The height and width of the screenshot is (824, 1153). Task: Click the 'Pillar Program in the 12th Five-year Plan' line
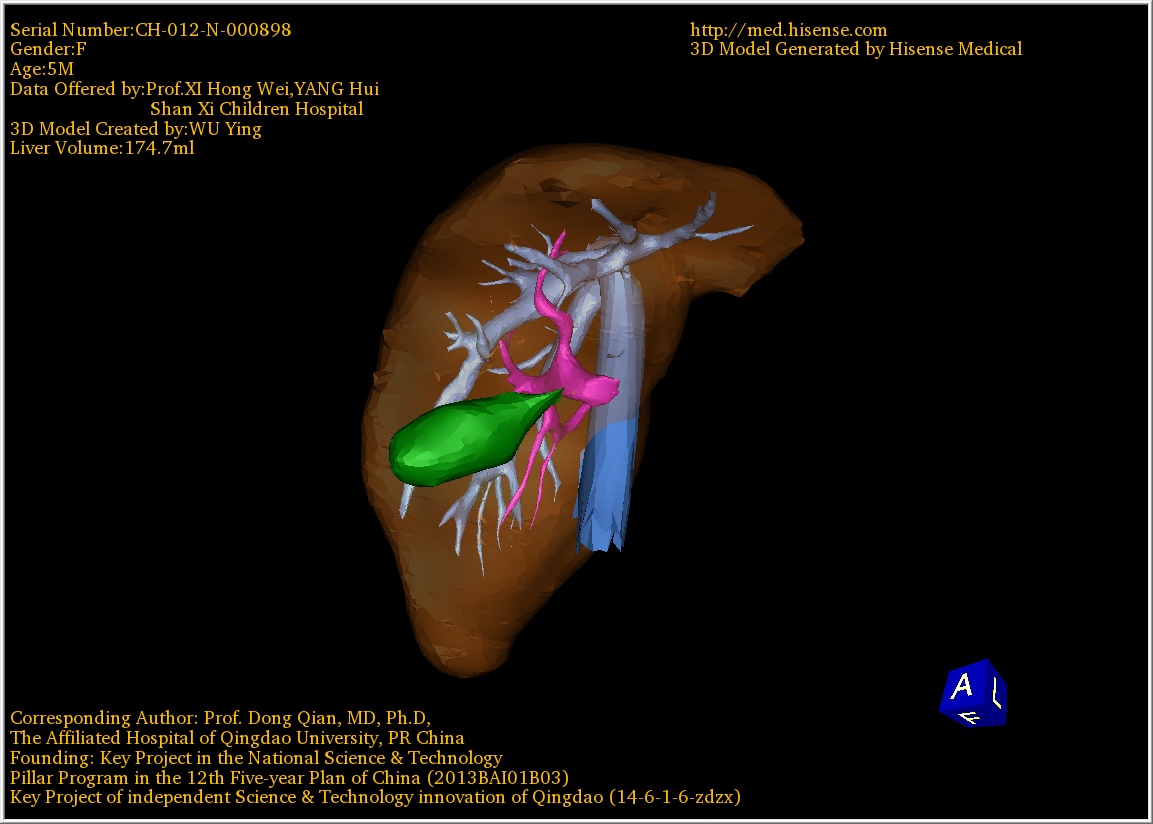click(289, 778)
